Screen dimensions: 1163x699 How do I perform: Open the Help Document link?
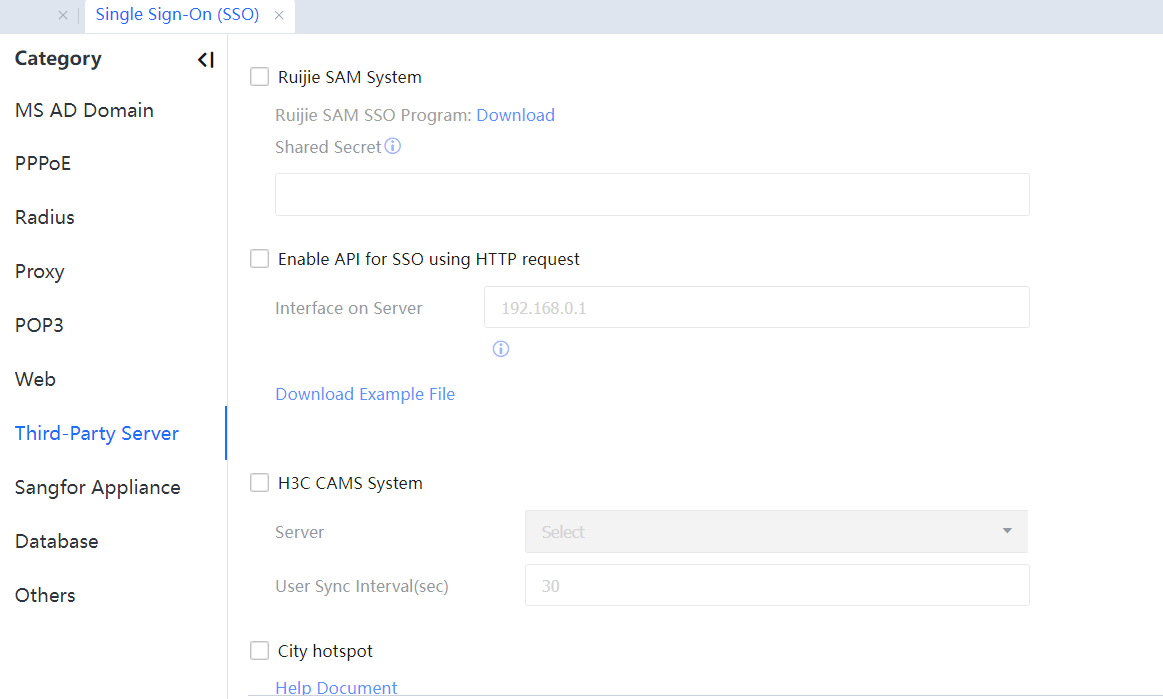click(336, 688)
